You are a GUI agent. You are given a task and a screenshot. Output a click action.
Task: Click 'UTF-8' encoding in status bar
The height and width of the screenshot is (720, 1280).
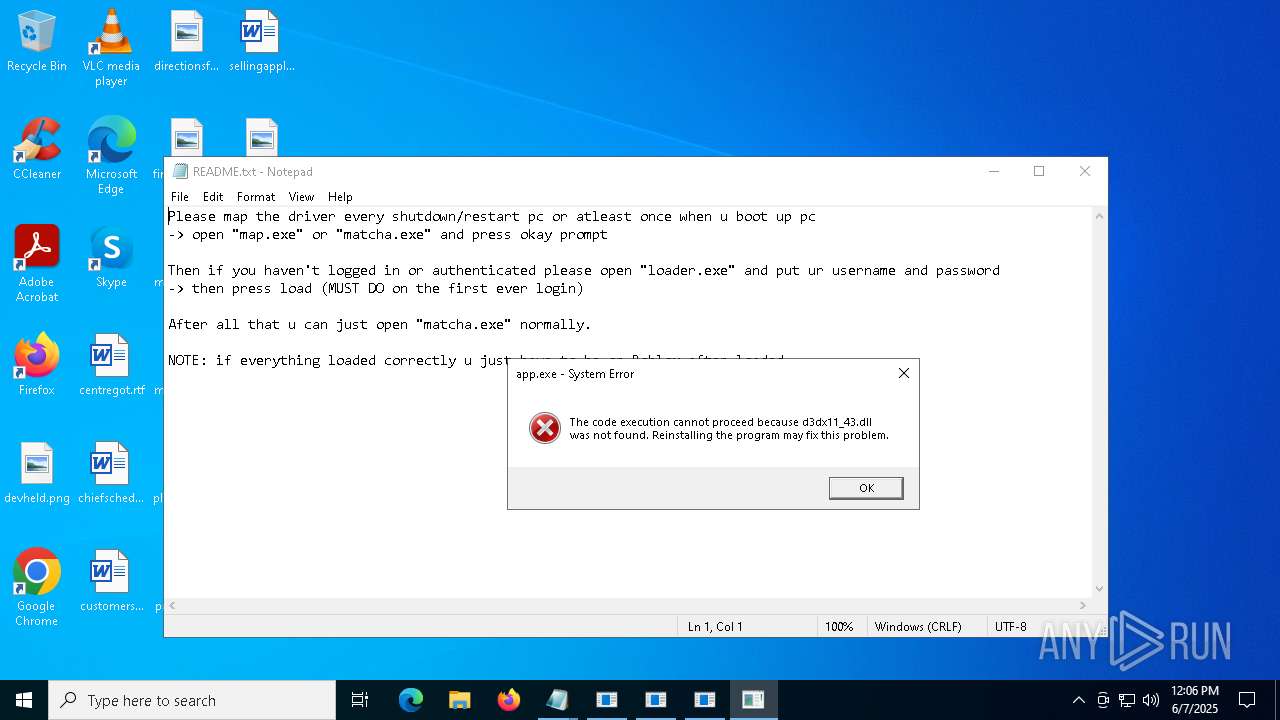(1010, 627)
